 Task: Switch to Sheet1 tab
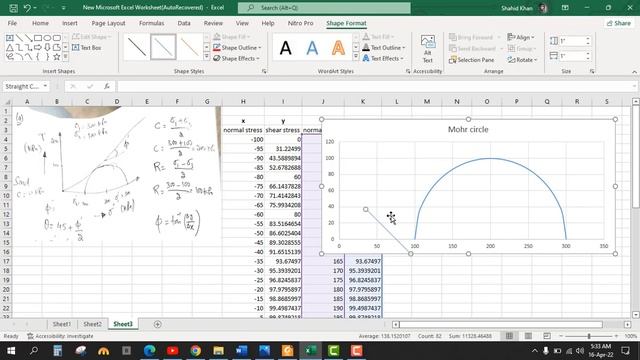[x=62, y=324]
